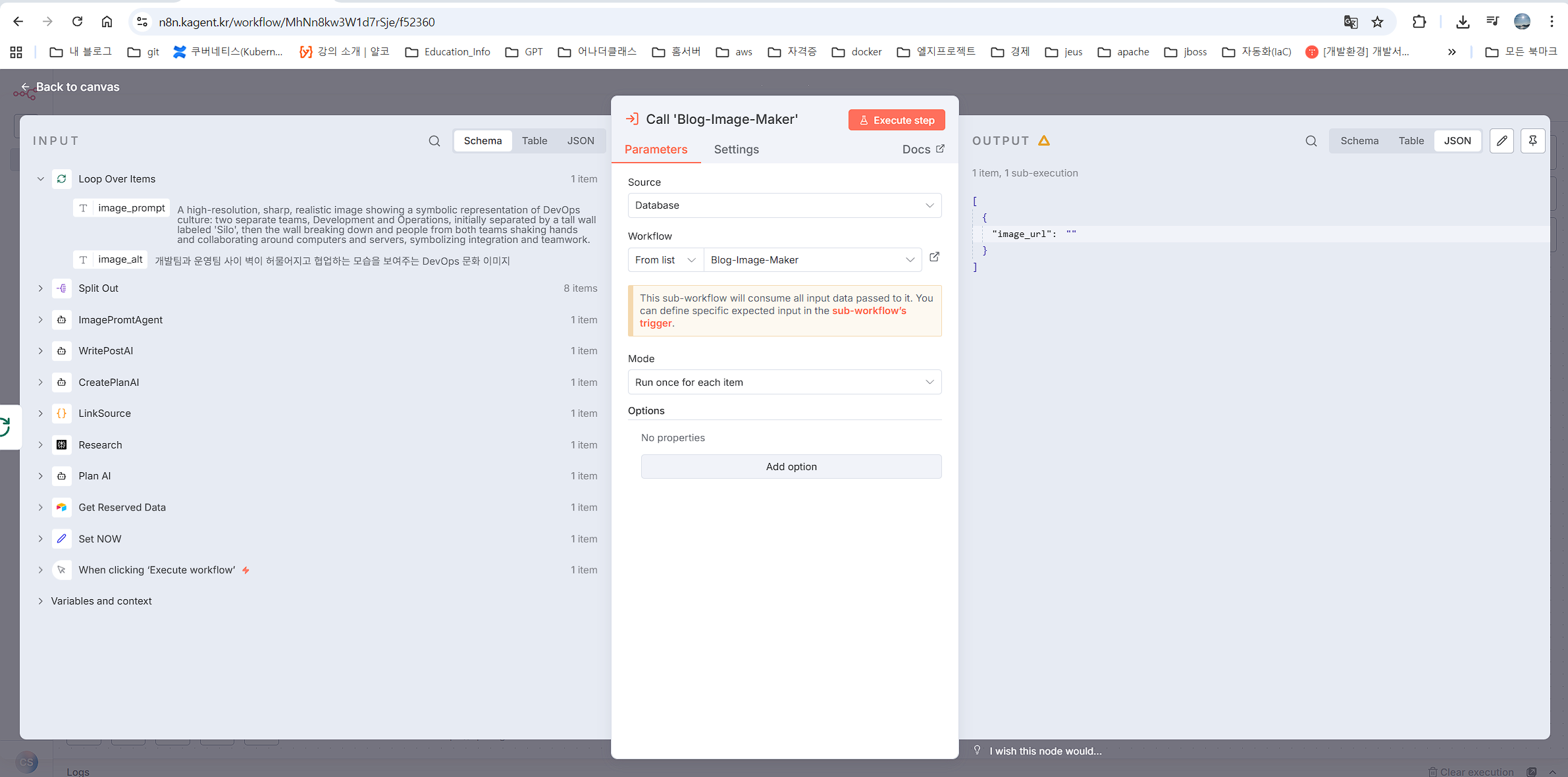
Task: Switch Input view to Table
Action: pos(534,141)
